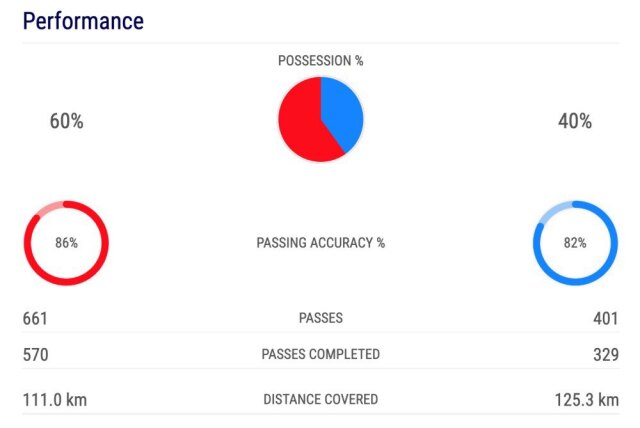
Task: Select the DISTANCE COVERED row label
Action: (320, 399)
